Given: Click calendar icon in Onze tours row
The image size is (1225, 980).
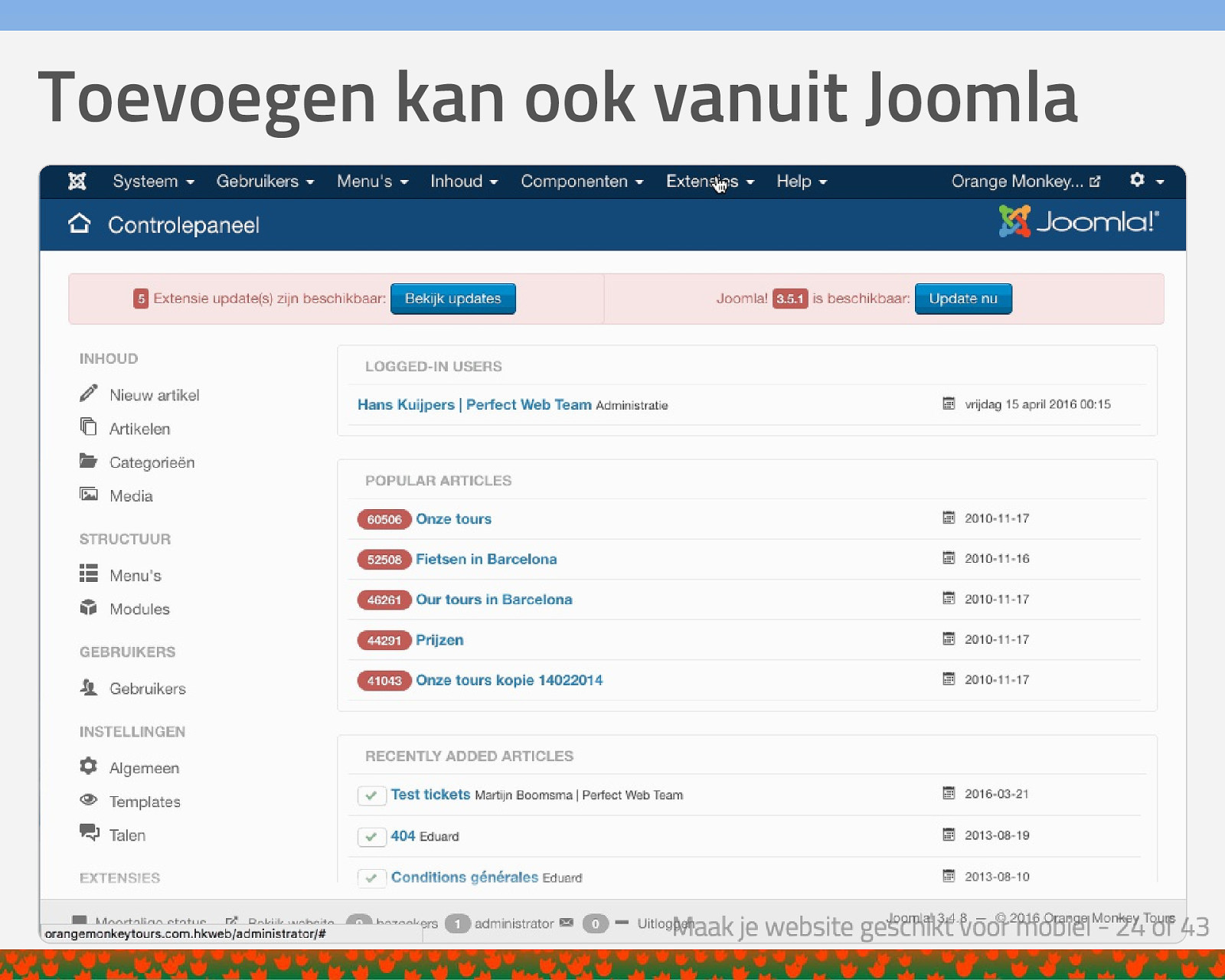Looking at the screenshot, I should click(949, 518).
